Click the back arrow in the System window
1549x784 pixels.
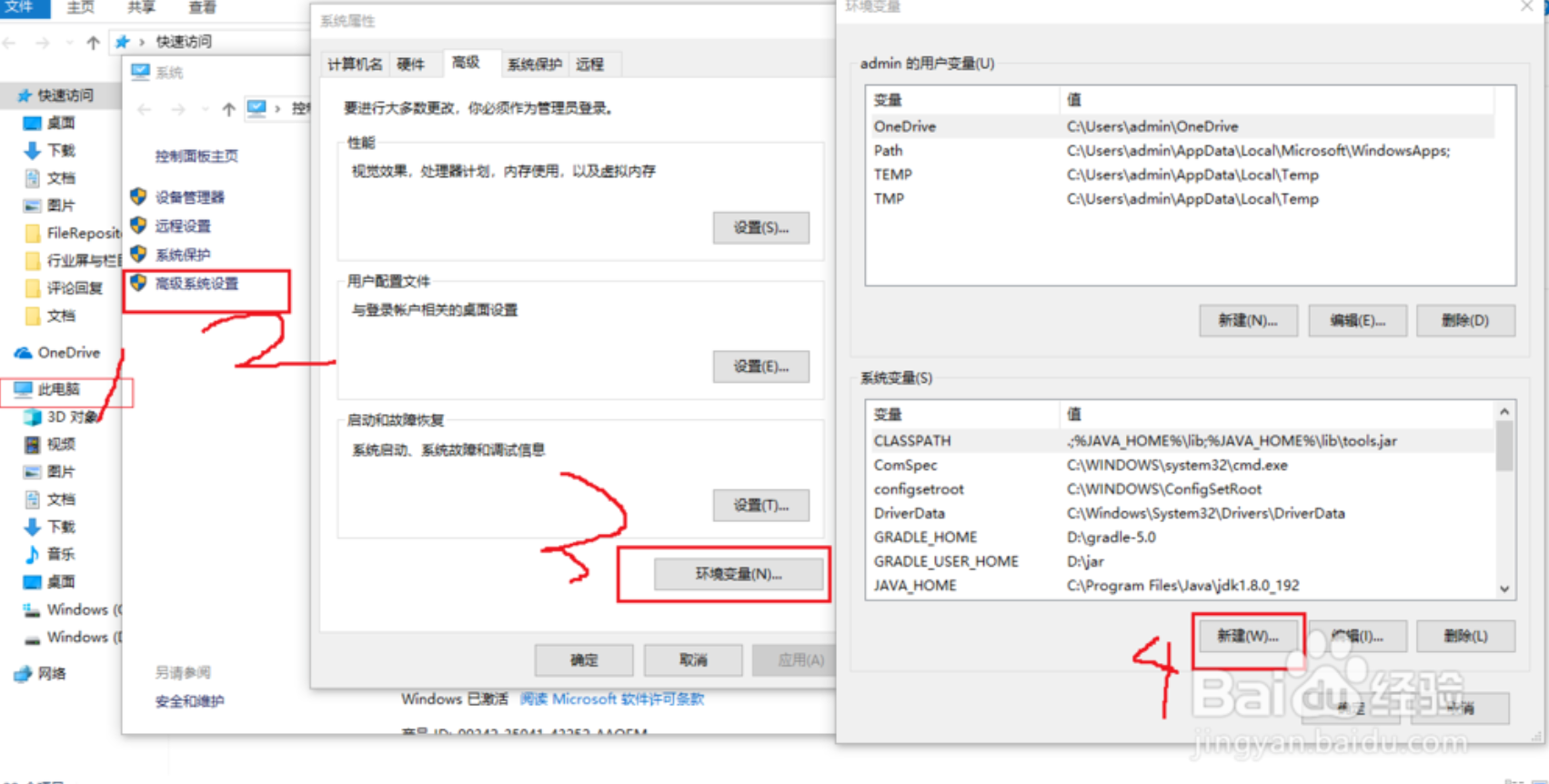144,109
